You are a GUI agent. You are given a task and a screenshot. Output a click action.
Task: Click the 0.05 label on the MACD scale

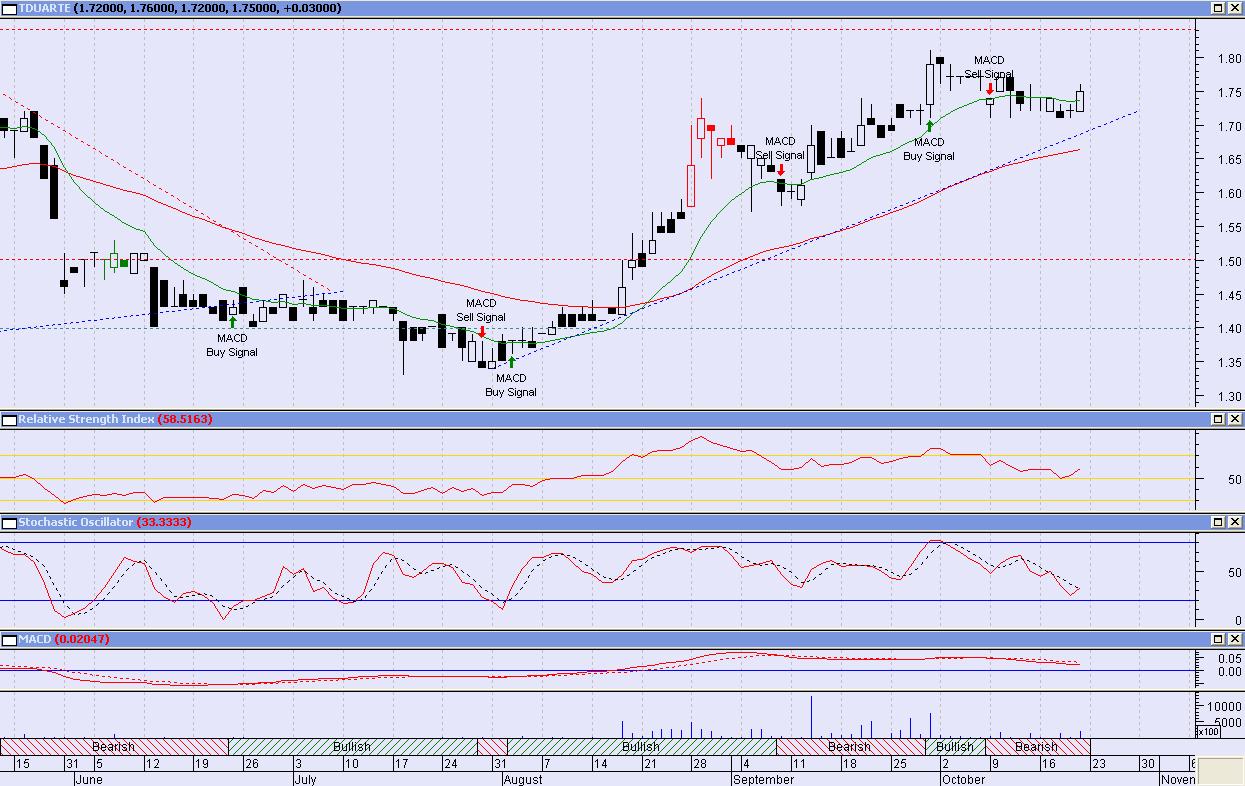pos(1229,659)
